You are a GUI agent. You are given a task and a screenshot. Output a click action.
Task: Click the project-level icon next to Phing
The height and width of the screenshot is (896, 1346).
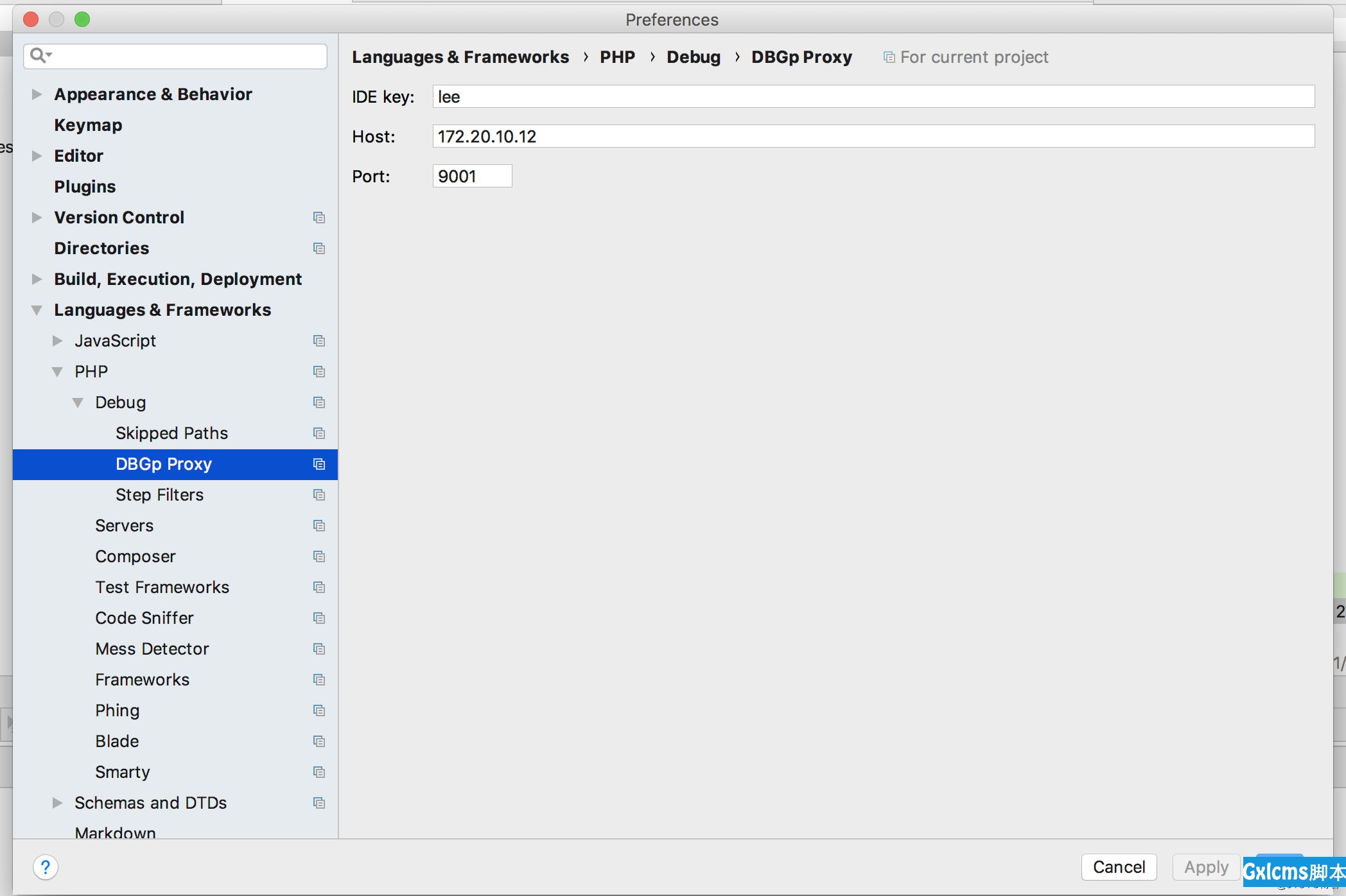319,711
